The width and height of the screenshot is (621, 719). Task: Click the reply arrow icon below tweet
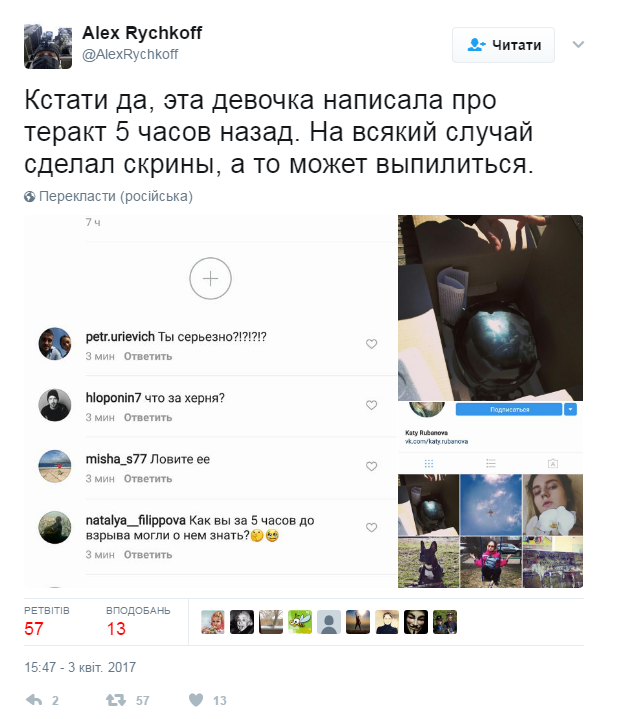click(x=34, y=700)
